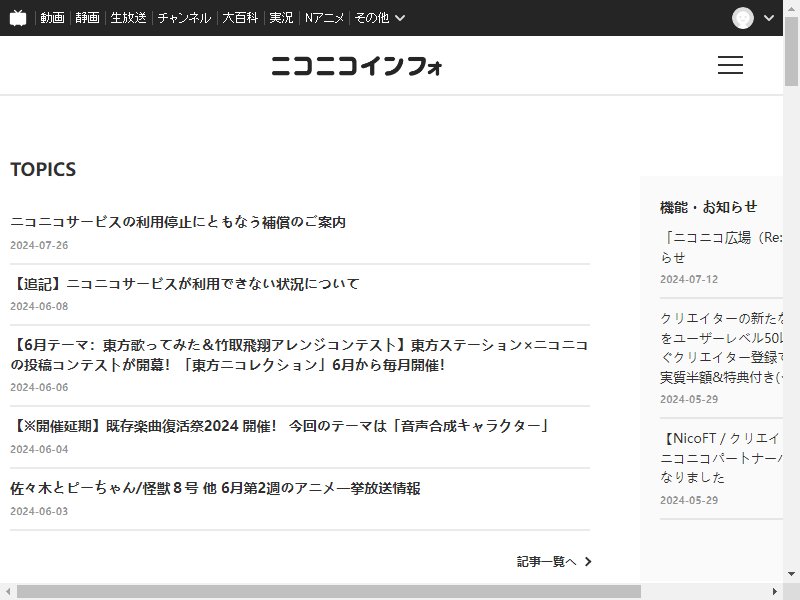The image size is (800, 600).
Task: Open the 静画 menu item
Action: point(87,18)
